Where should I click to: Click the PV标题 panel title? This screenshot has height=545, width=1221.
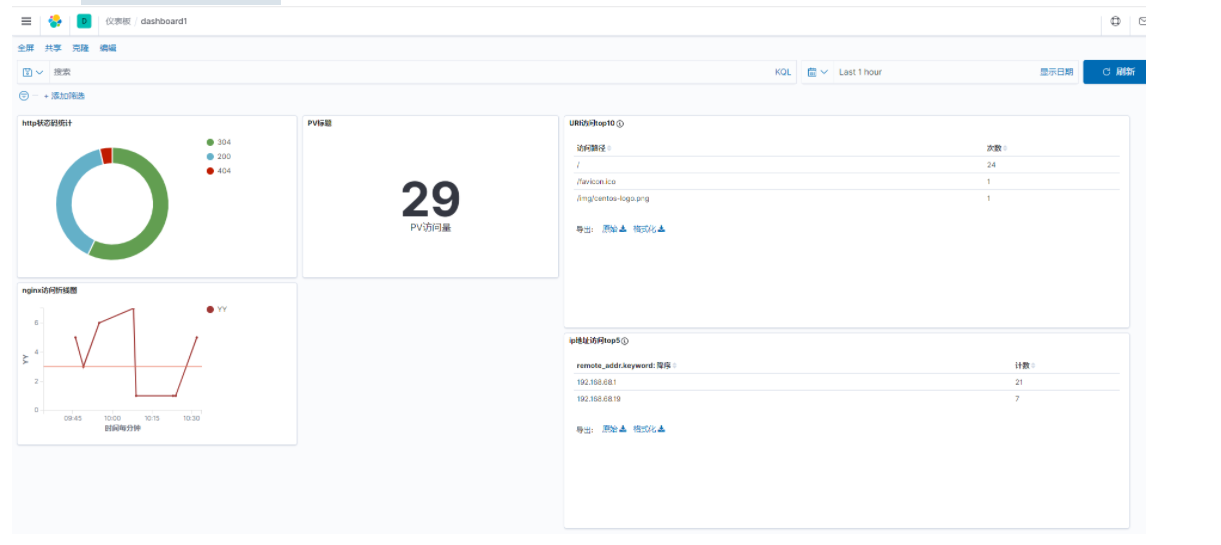(319, 123)
